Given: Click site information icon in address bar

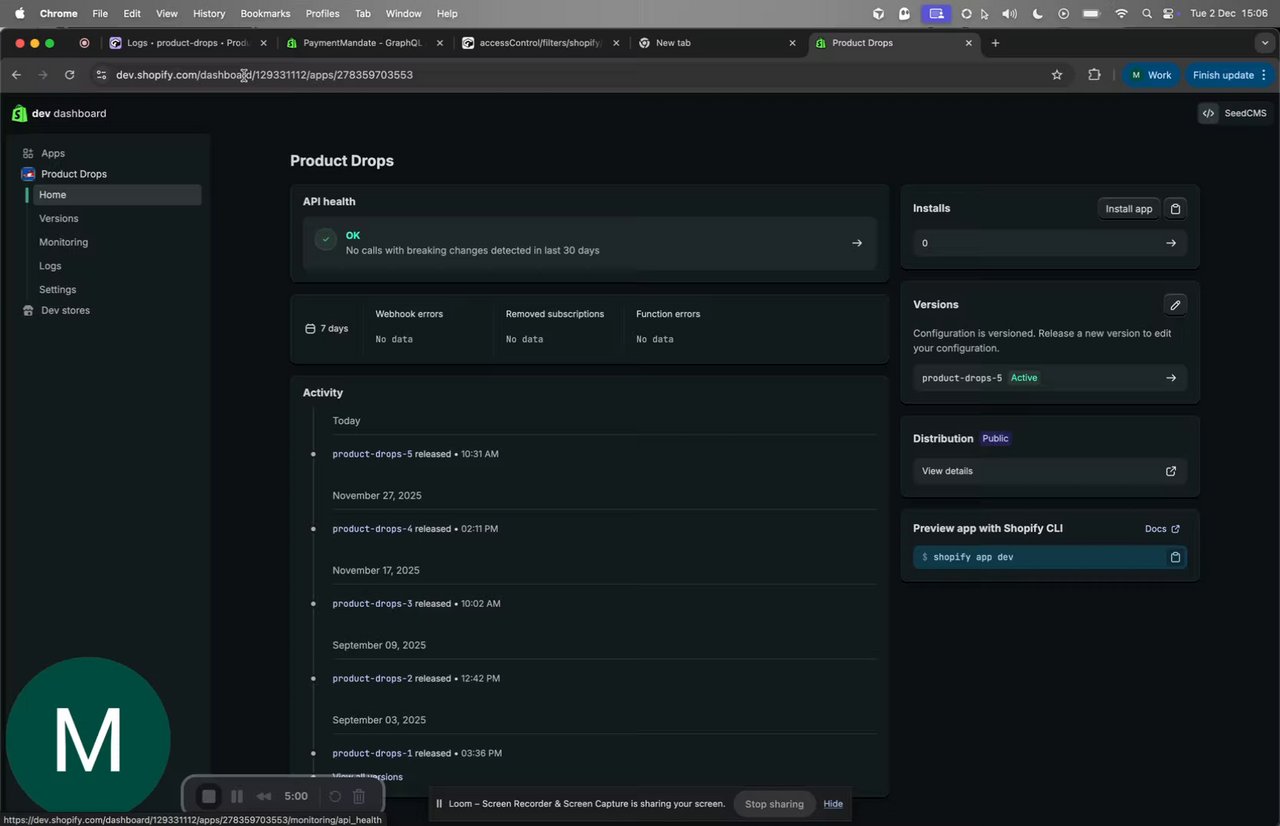Looking at the screenshot, I should (x=100, y=75).
